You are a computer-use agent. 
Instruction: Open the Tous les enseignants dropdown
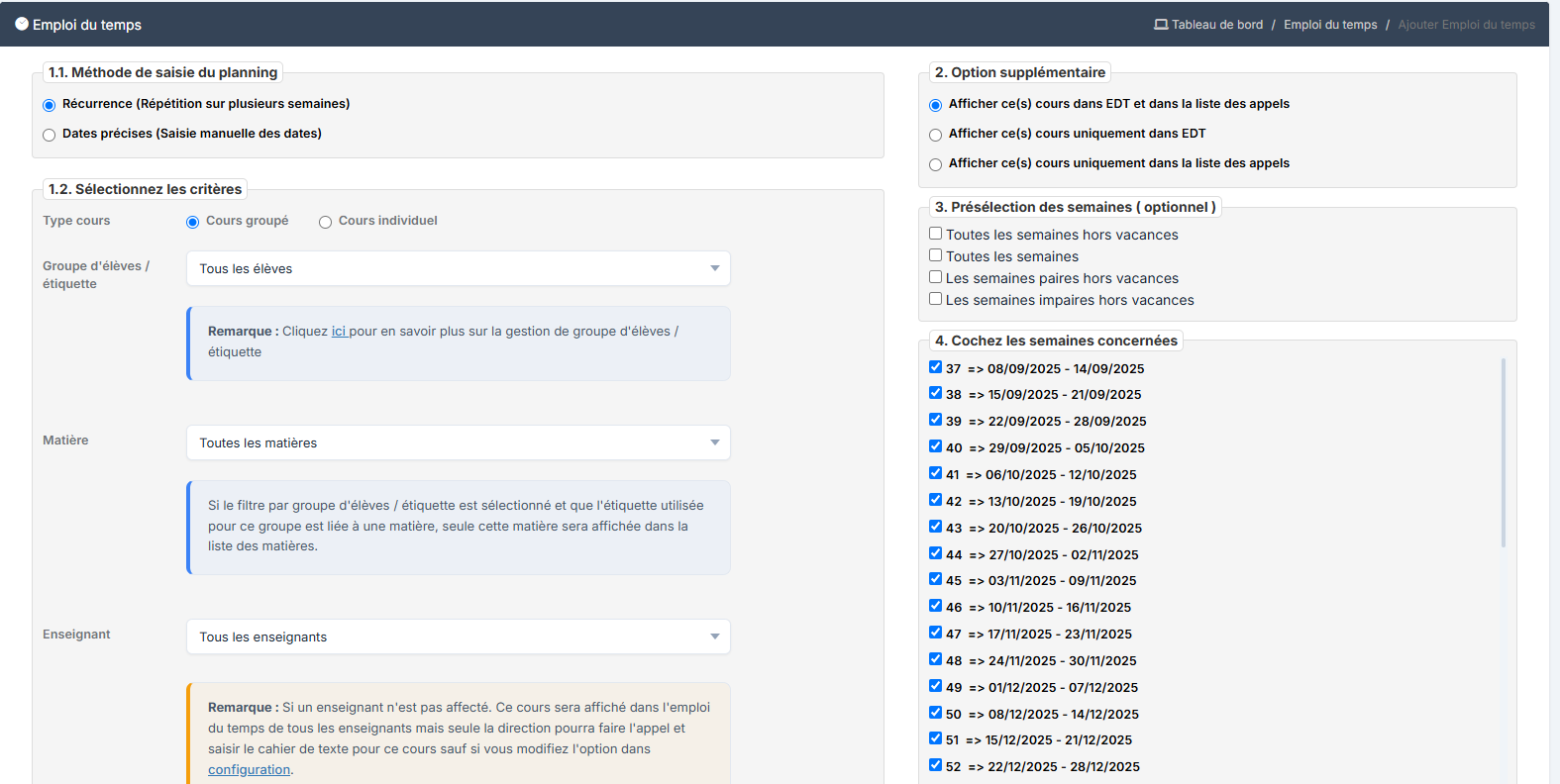click(x=459, y=637)
